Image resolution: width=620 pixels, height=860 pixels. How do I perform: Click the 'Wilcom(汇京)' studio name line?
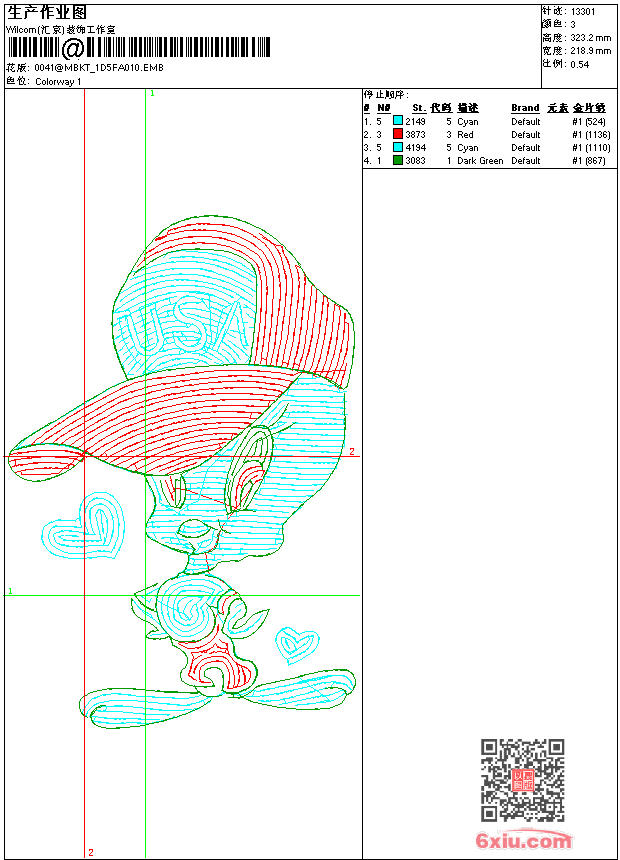point(61,30)
